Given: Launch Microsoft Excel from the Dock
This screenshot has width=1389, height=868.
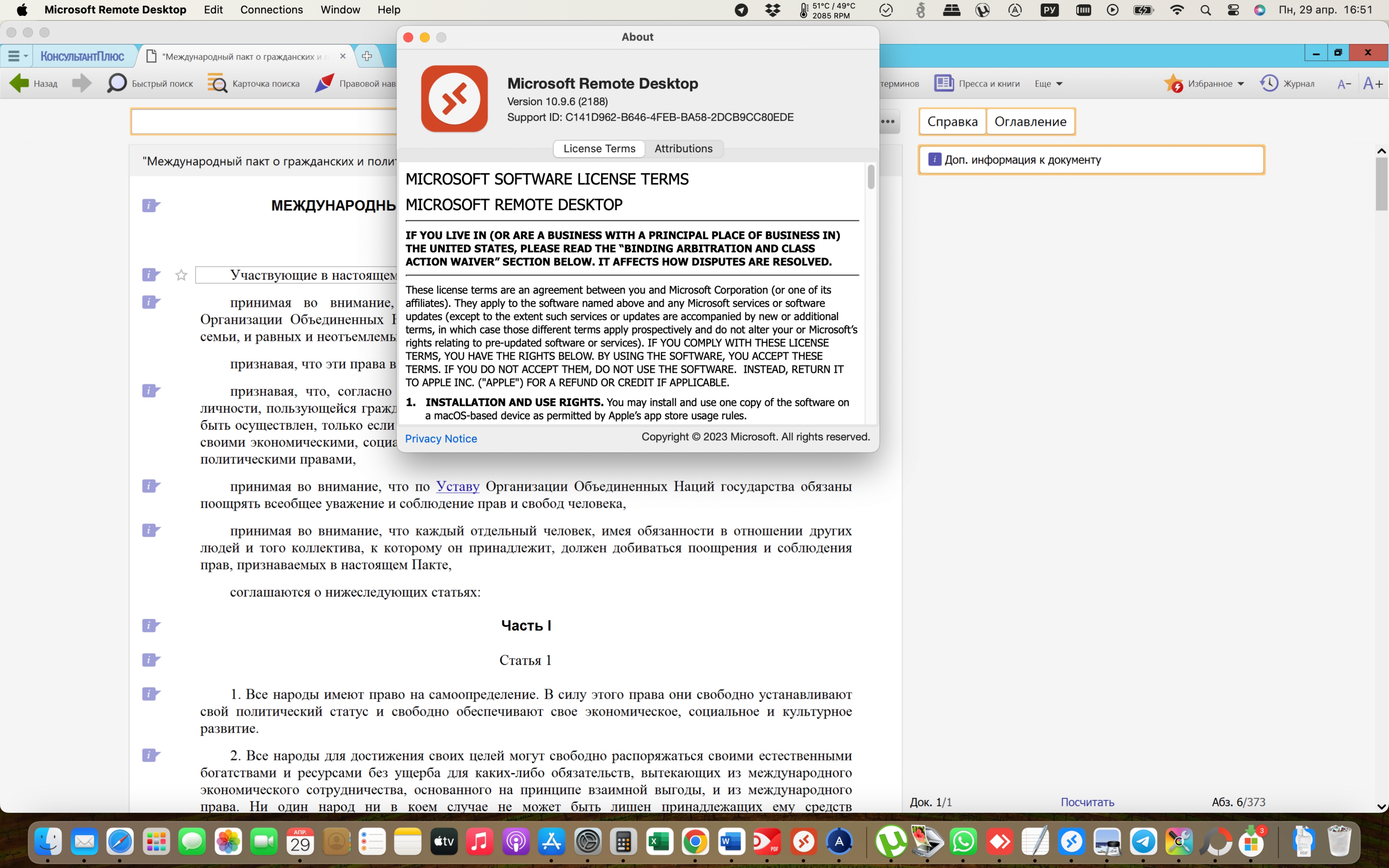Looking at the screenshot, I should pyautogui.click(x=659, y=842).
